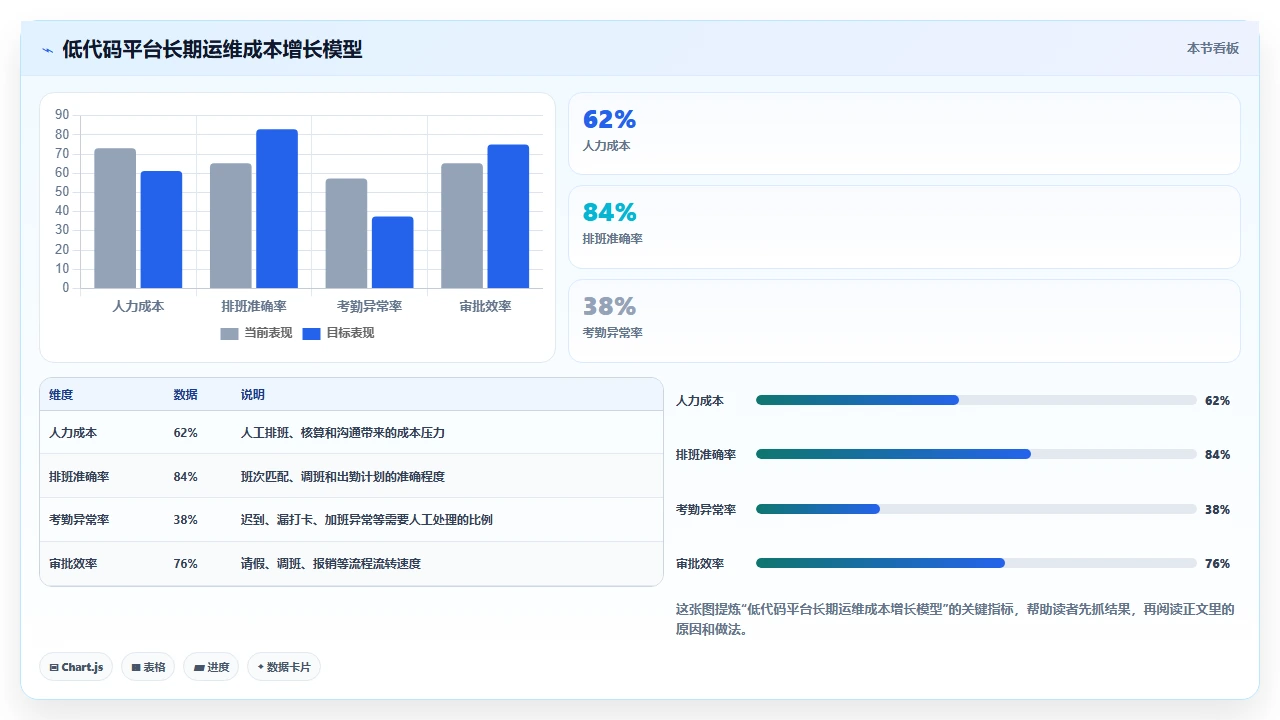Toggle the 目标表现 legend swatch
This screenshot has width=1280, height=720.
(x=311, y=333)
